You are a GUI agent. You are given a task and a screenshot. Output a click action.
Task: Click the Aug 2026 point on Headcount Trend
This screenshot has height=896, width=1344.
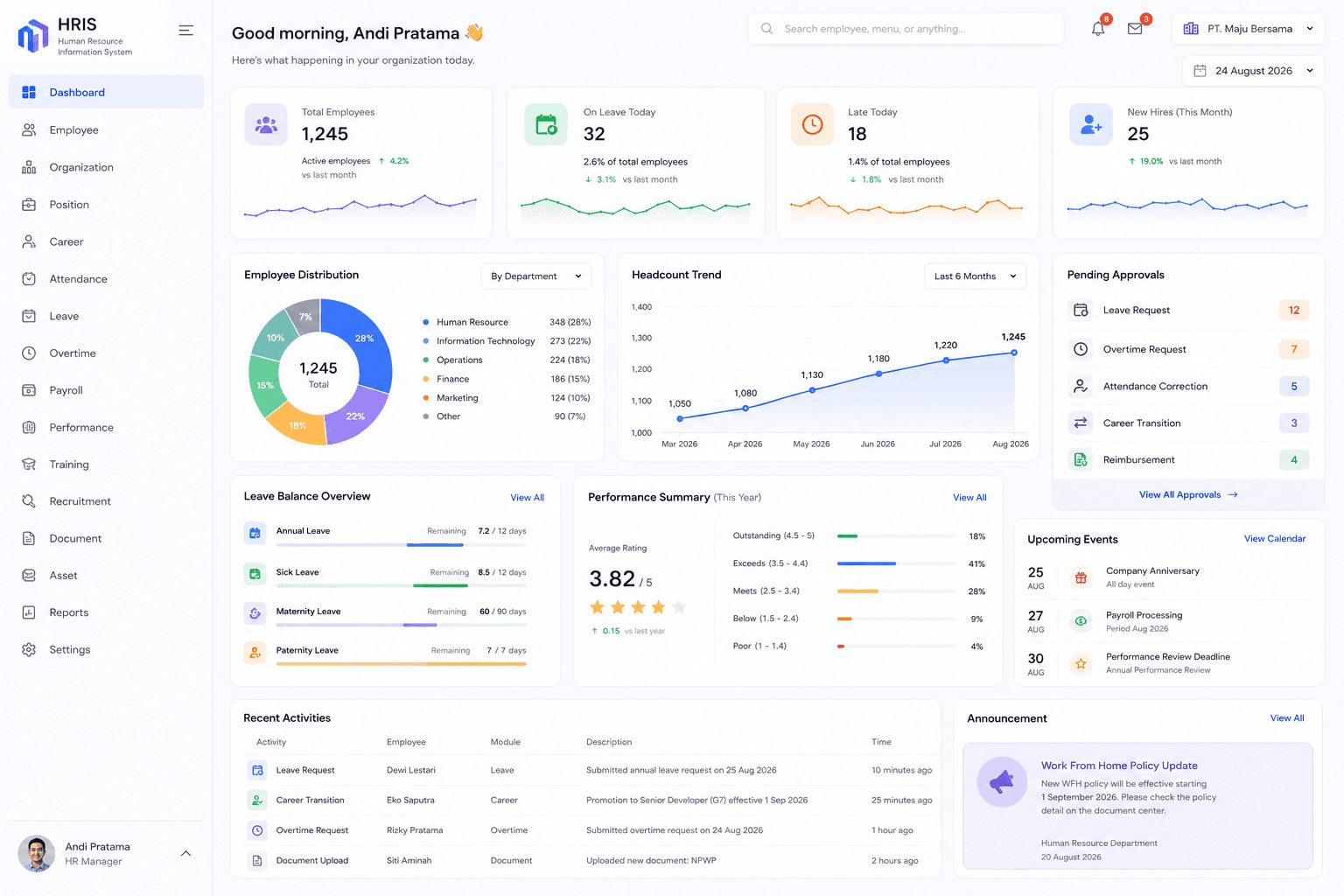point(1014,353)
